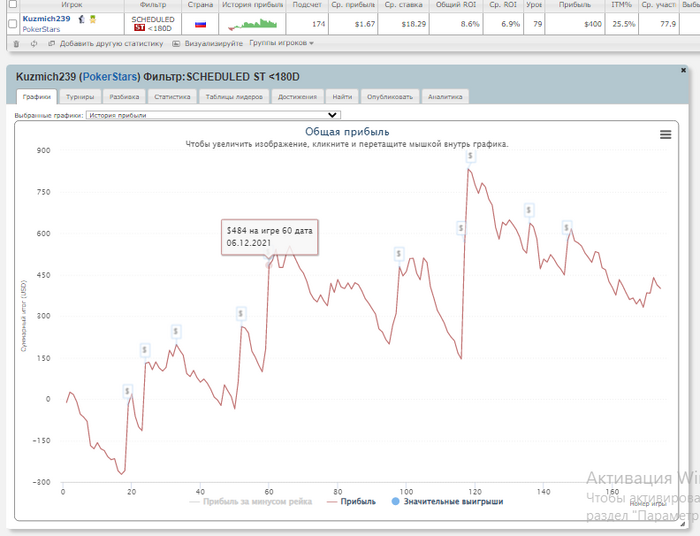Click the 'SCHEDULED <180D' filter cell
This screenshot has height=536, width=700.
pyautogui.click(x=153, y=24)
